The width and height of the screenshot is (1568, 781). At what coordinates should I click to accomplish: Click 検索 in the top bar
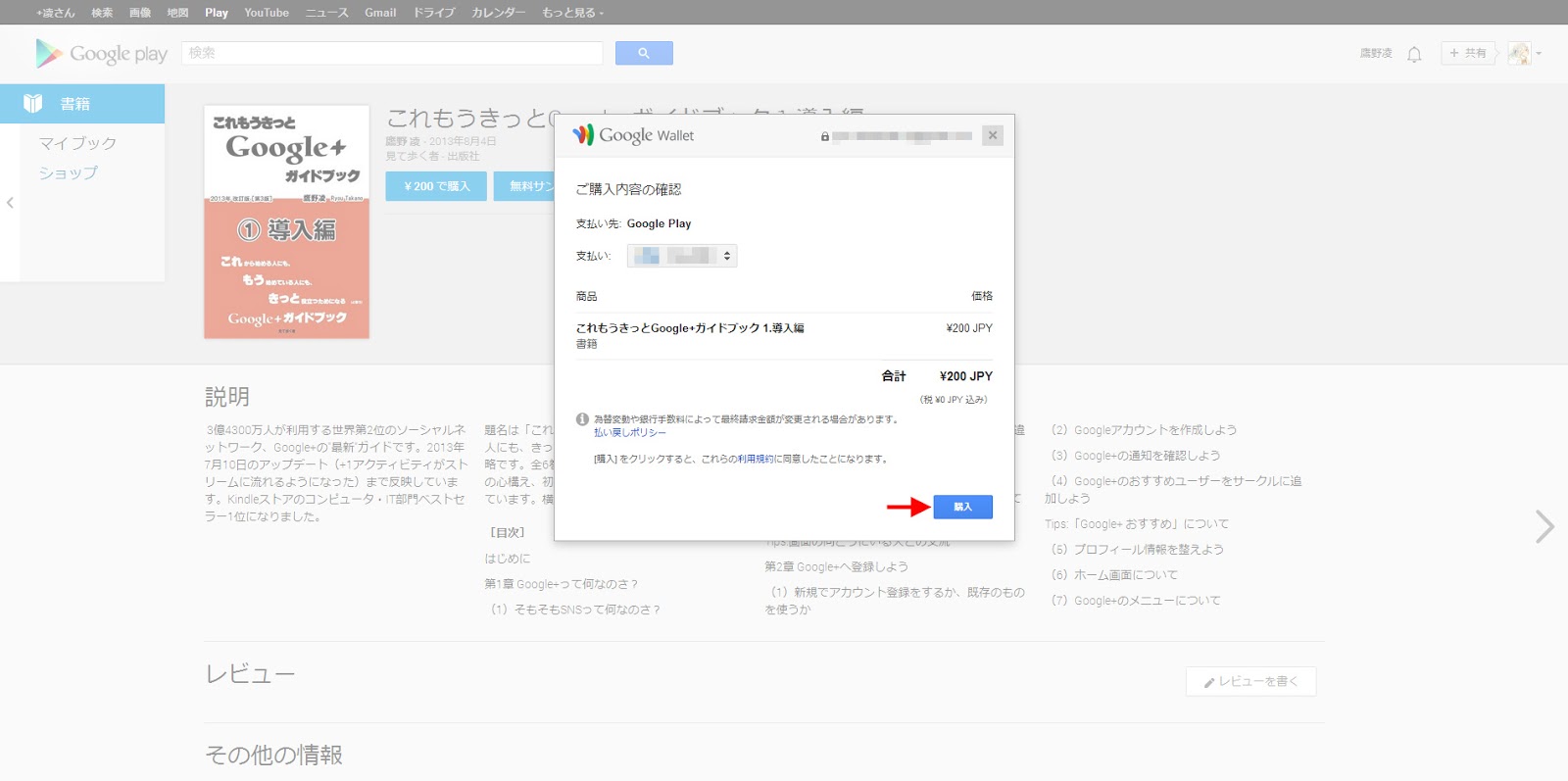[102, 13]
